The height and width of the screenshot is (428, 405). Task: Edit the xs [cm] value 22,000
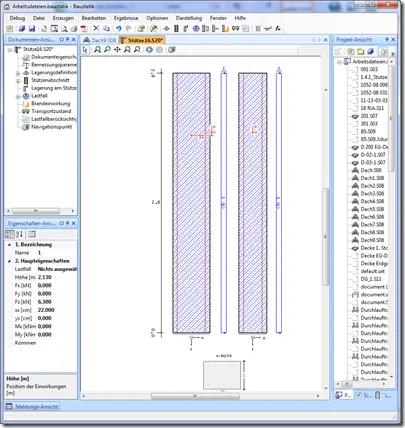coord(57,310)
